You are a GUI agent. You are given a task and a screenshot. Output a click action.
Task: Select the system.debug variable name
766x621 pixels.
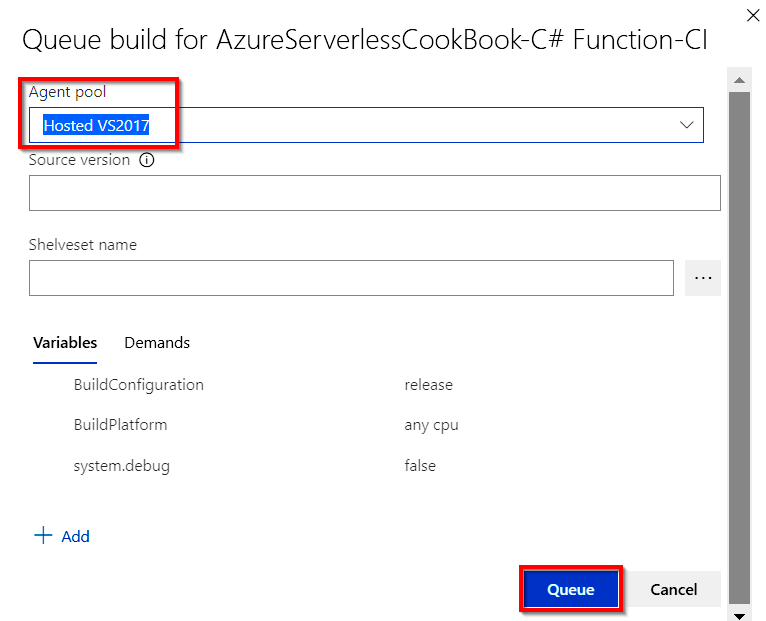(121, 465)
